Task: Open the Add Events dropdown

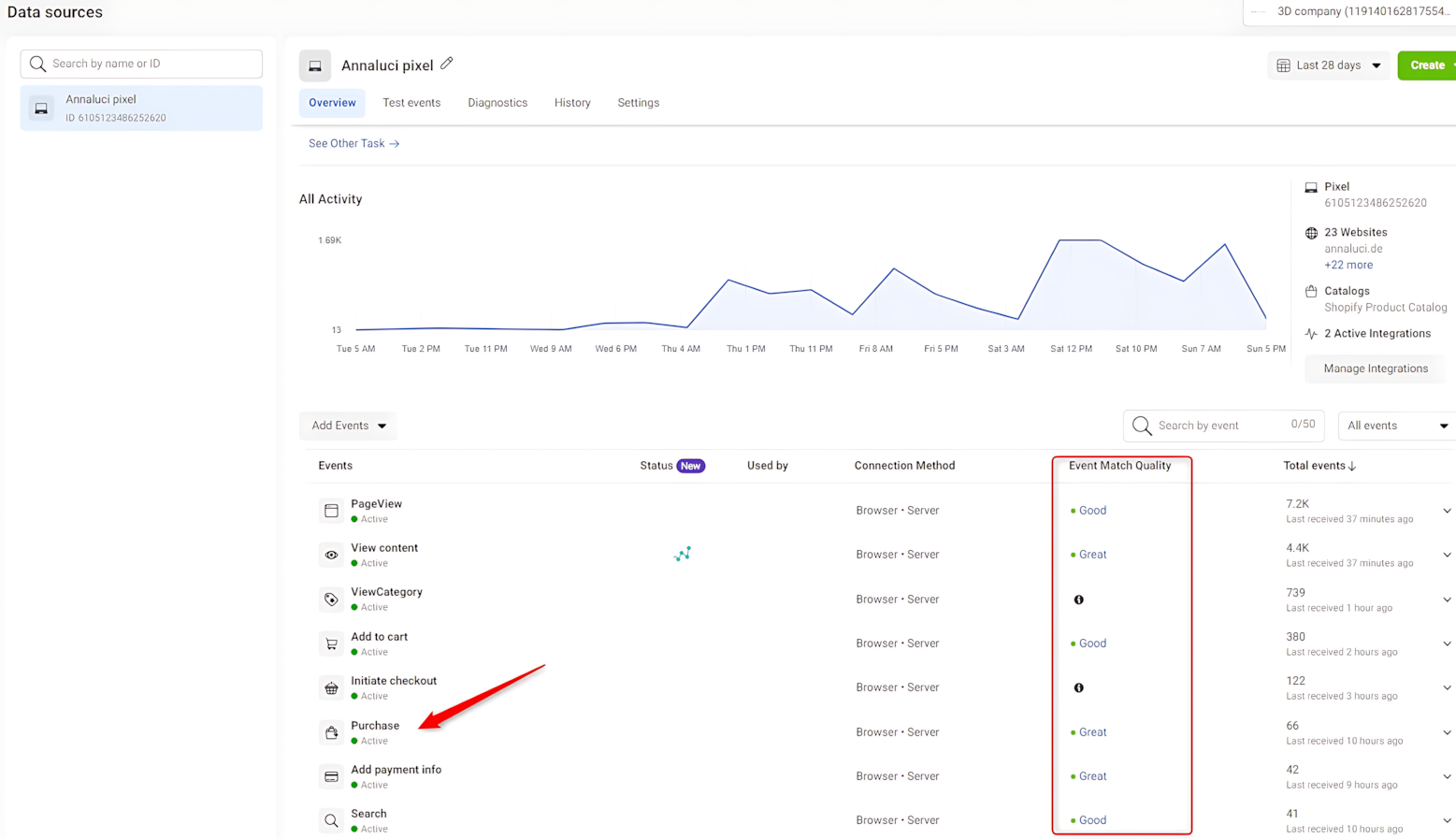Action: coord(348,426)
